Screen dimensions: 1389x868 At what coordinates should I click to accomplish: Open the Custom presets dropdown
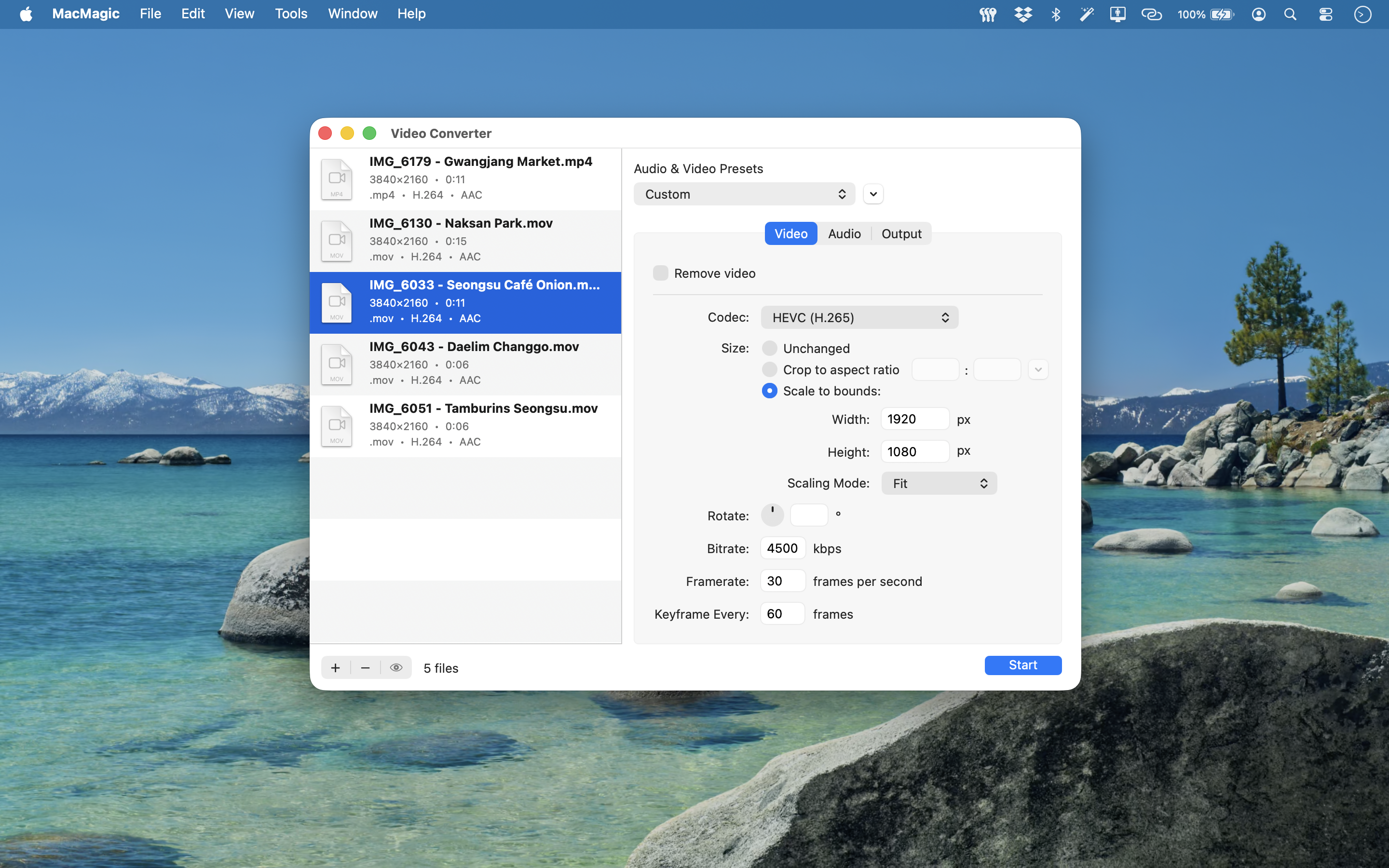pyautogui.click(x=744, y=194)
